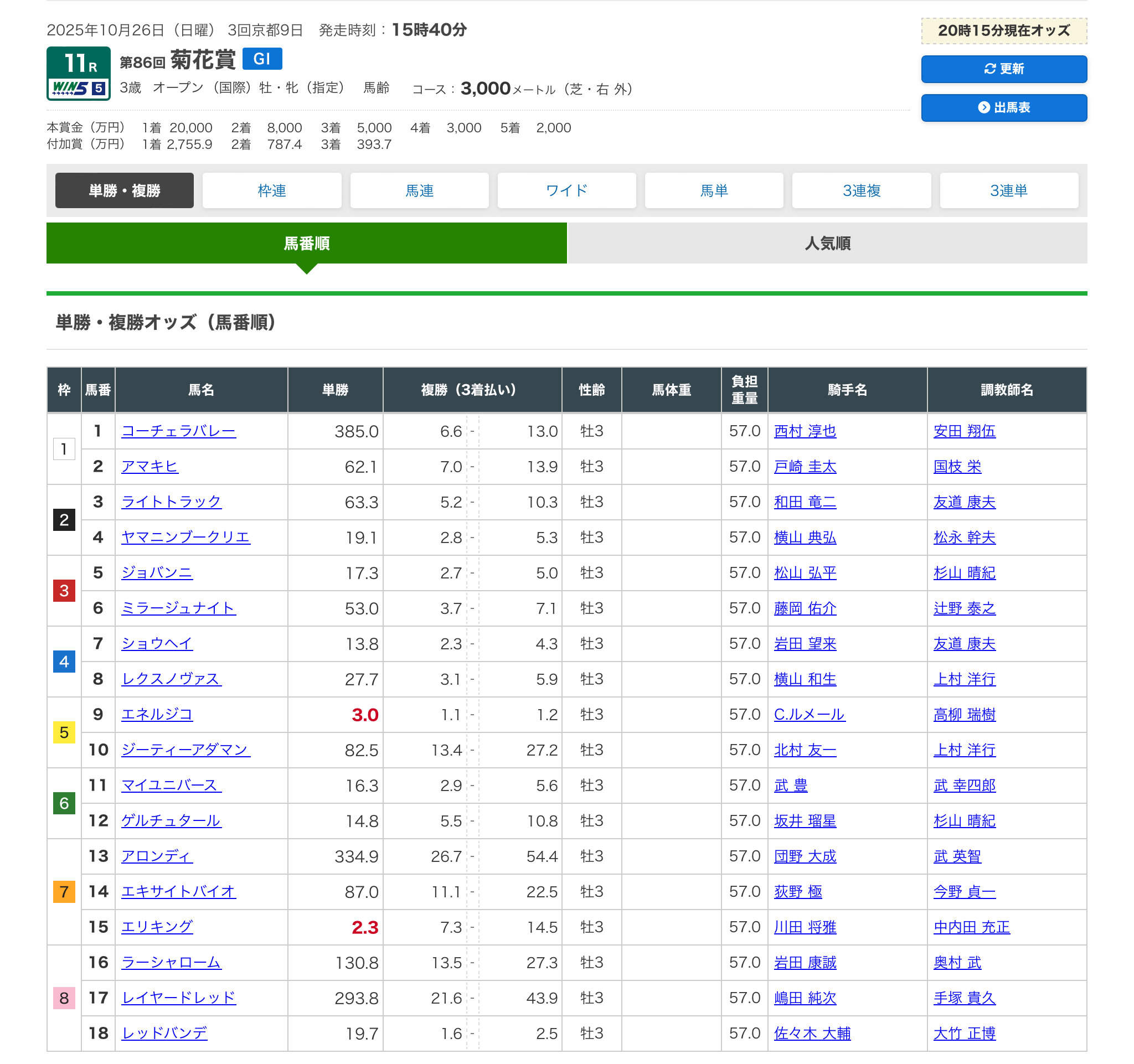The width and height of the screenshot is (1134, 1064).
Task: Open horse エネルジコ details link
Action: [157, 715]
